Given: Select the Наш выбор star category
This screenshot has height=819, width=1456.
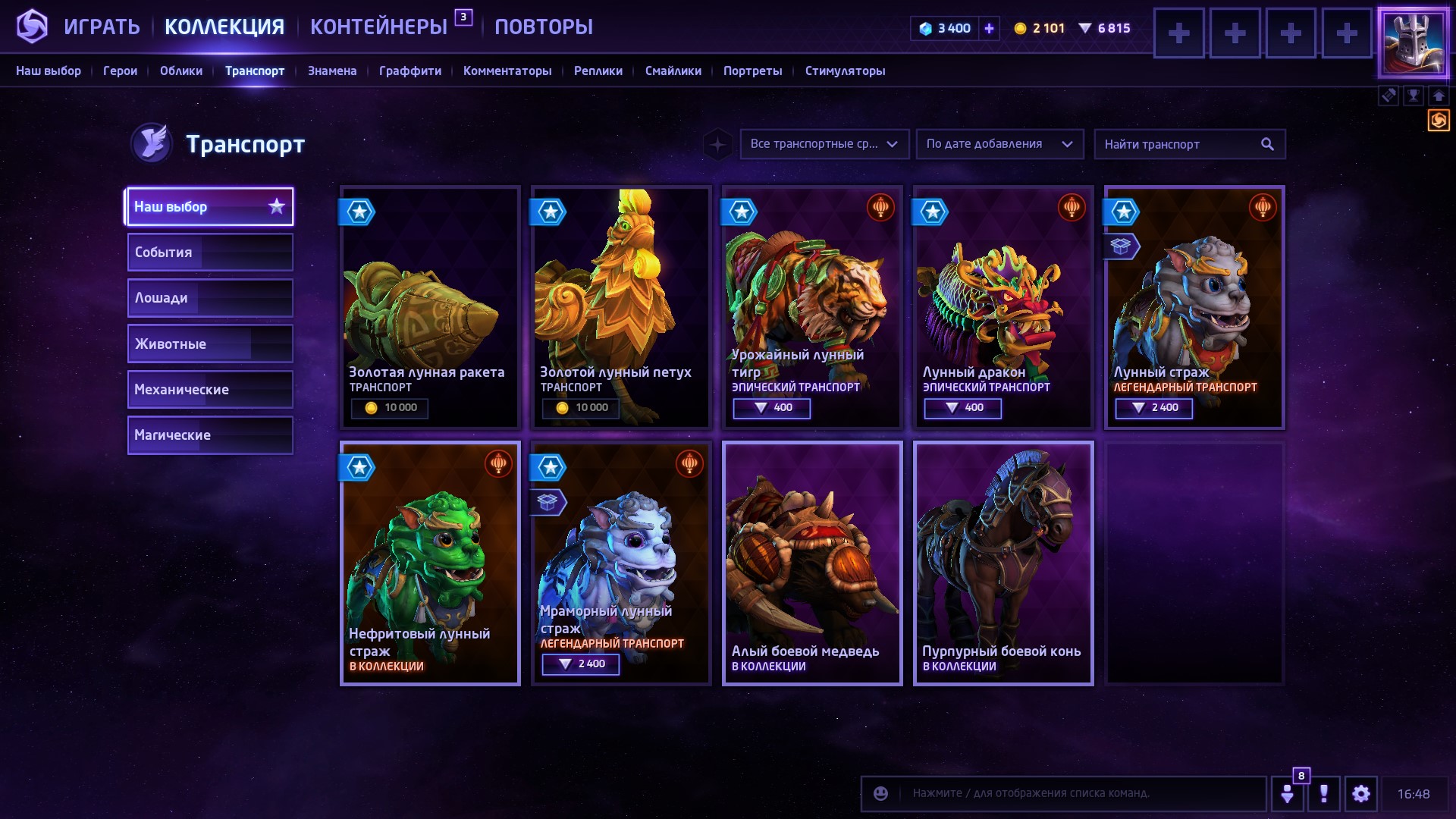Looking at the screenshot, I should [x=209, y=206].
